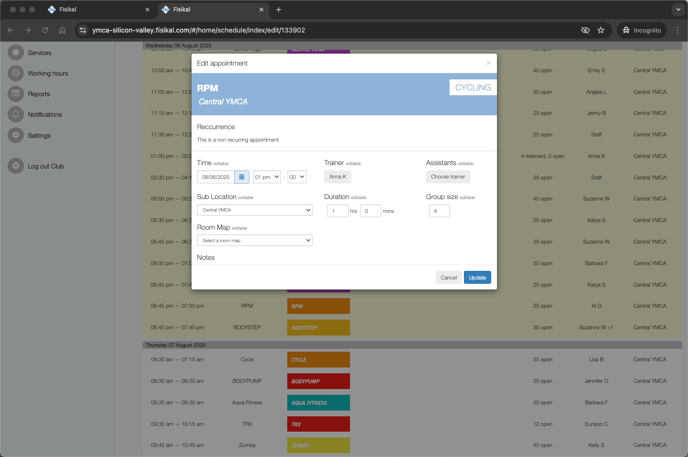The image size is (688, 457).
Task: Cancel the appointment edit
Action: point(448,278)
